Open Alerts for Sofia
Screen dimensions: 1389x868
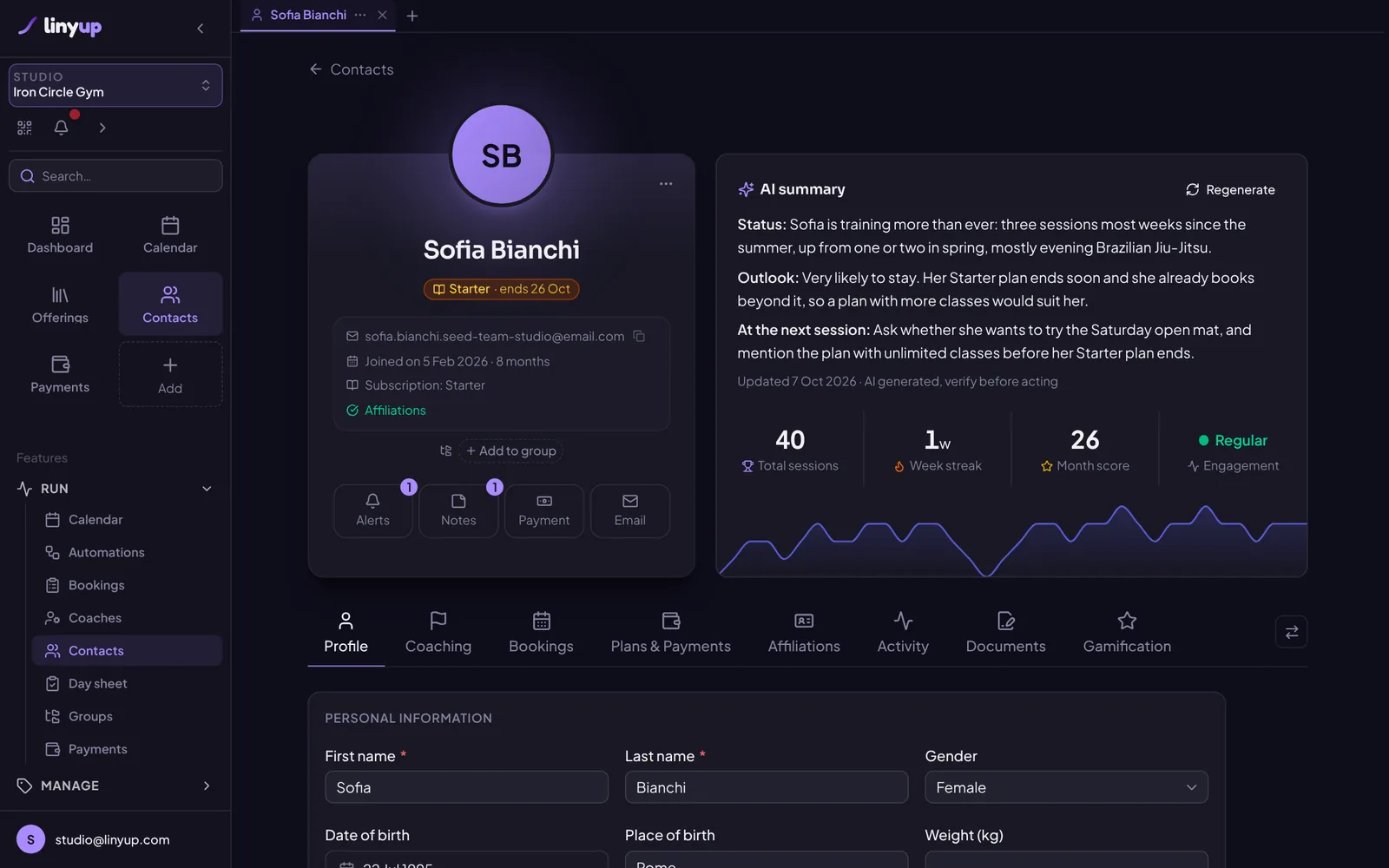point(372,510)
